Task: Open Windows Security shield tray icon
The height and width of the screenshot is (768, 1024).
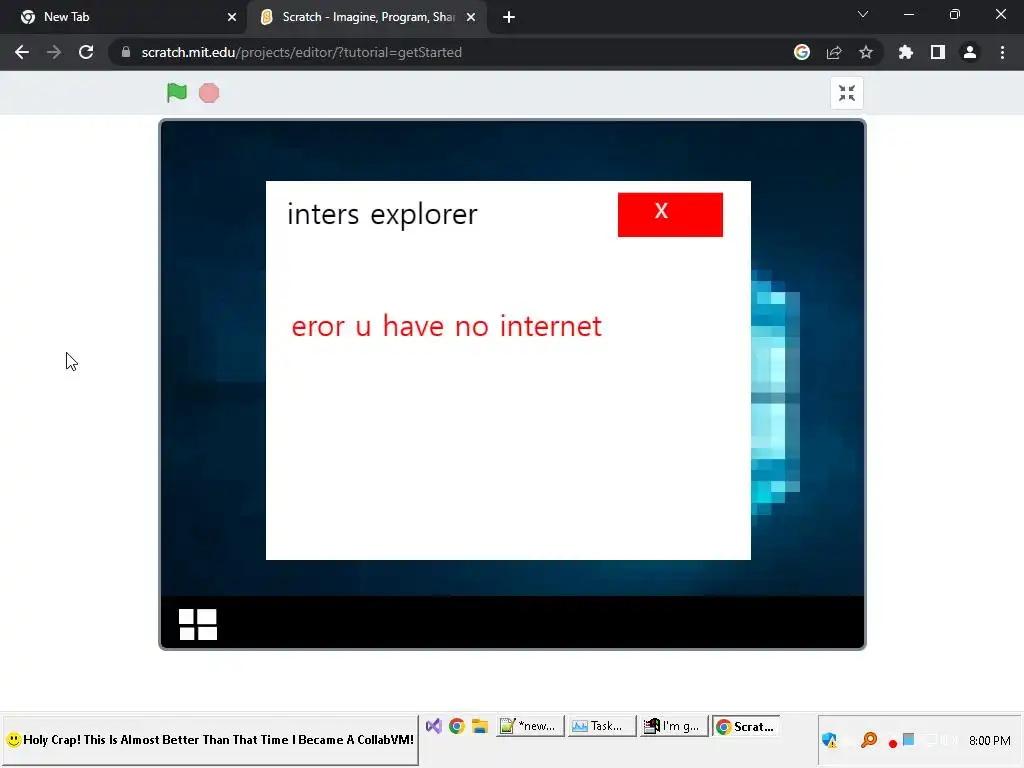Action: pyautogui.click(x=829, y=740)
